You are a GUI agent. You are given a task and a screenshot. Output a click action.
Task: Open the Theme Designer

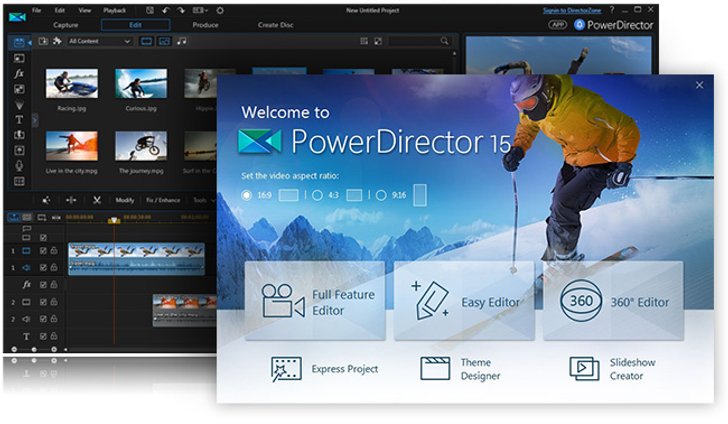[x=460, y=369]
